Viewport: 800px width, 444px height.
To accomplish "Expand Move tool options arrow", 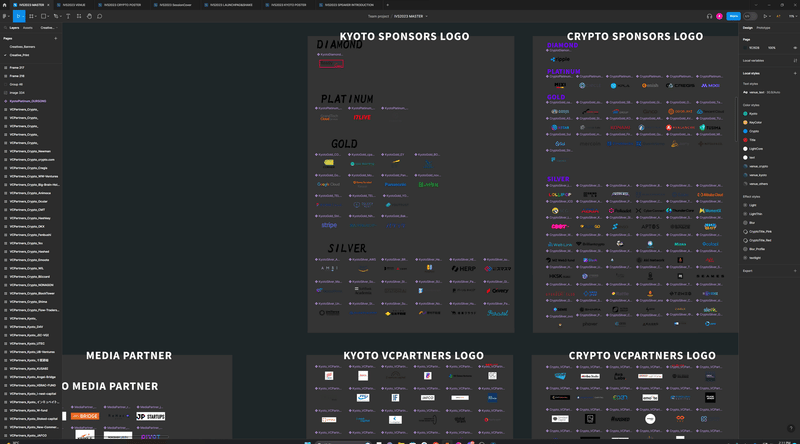I will coord(23,16).
